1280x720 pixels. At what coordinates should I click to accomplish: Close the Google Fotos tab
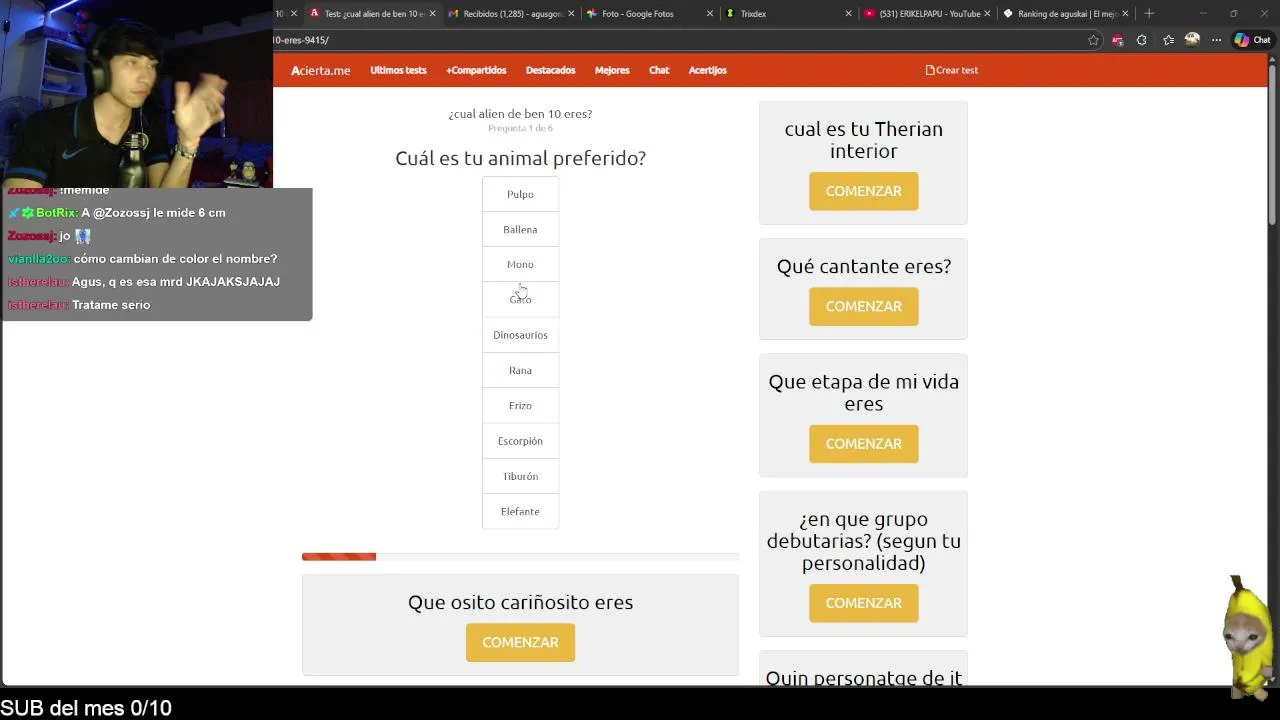(x=710, y=14)
